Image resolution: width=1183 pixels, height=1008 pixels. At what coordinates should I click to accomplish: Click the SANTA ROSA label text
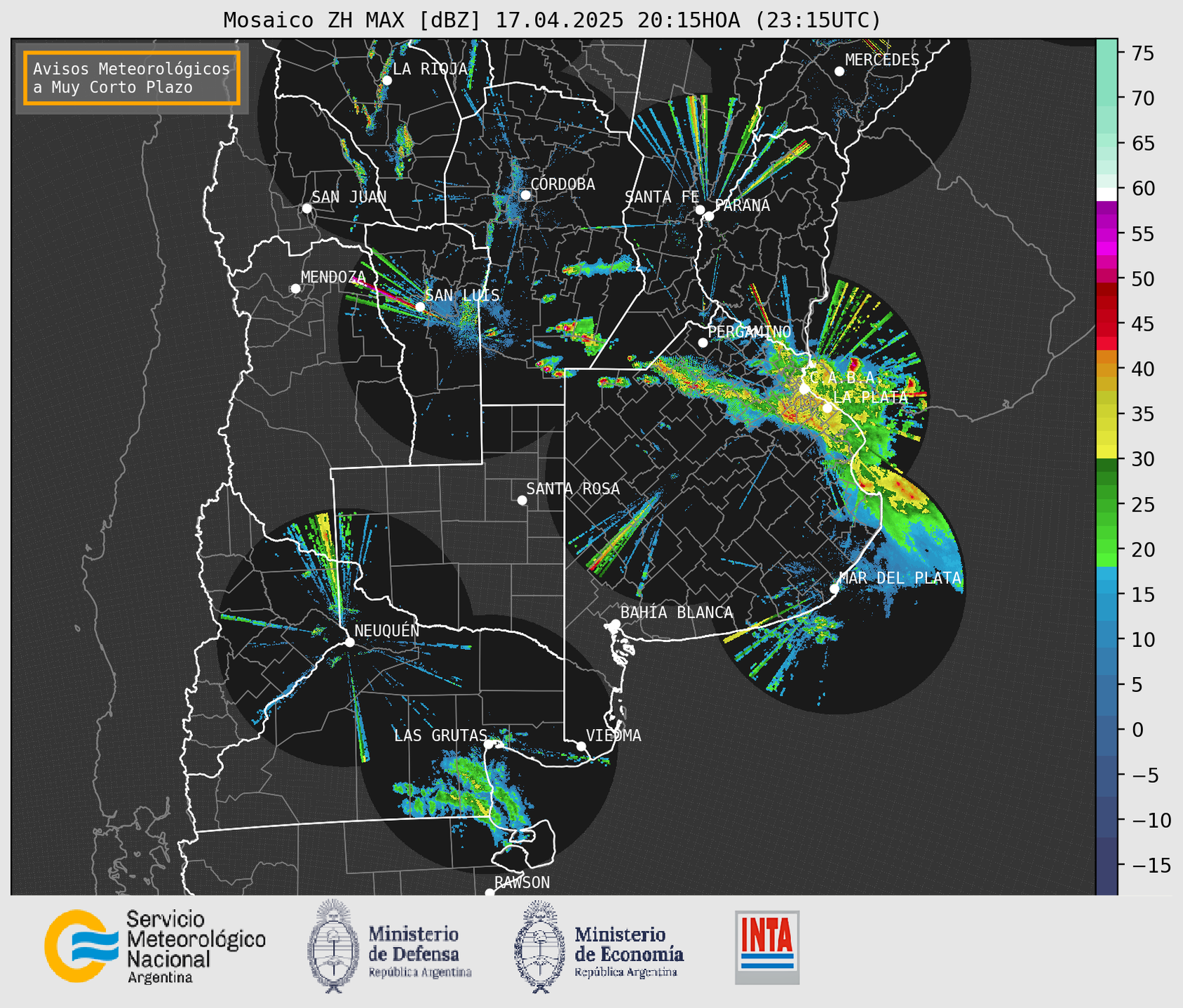point(574,489)
